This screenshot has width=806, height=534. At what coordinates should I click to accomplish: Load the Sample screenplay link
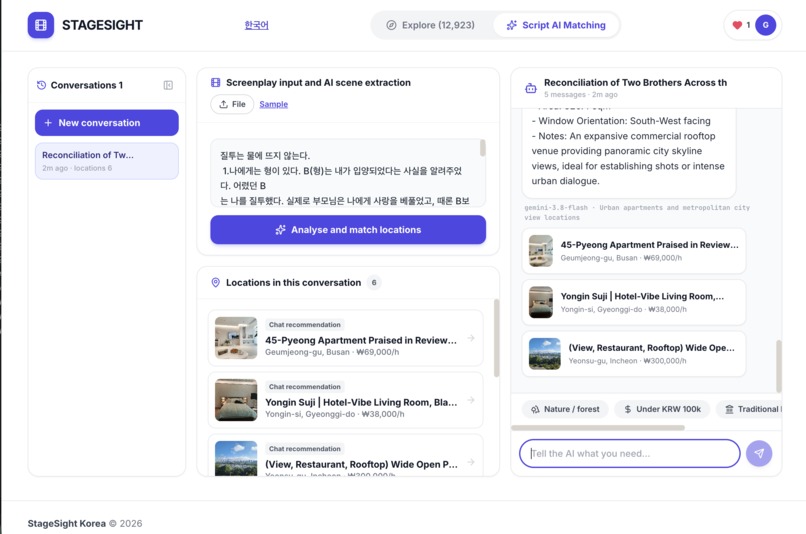pos(273,104)
